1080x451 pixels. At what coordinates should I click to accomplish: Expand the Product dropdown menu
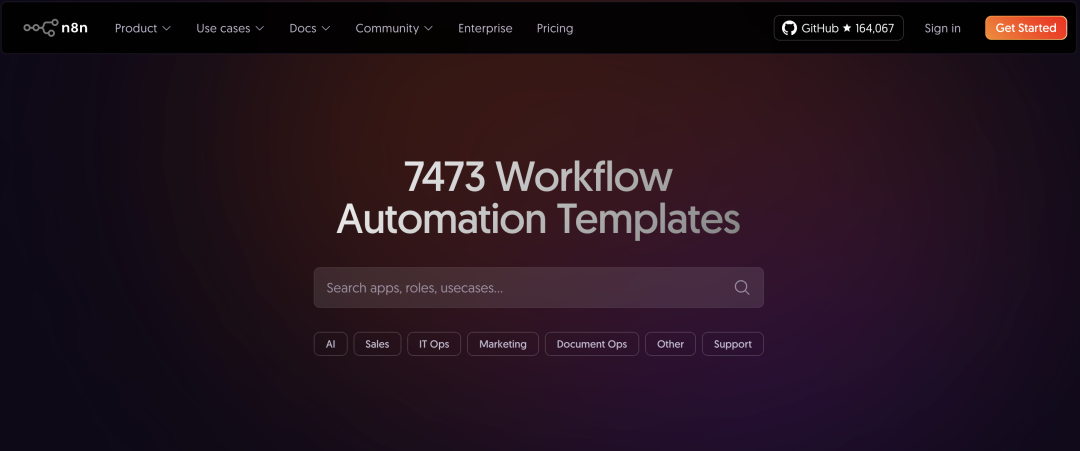[142, 28]
